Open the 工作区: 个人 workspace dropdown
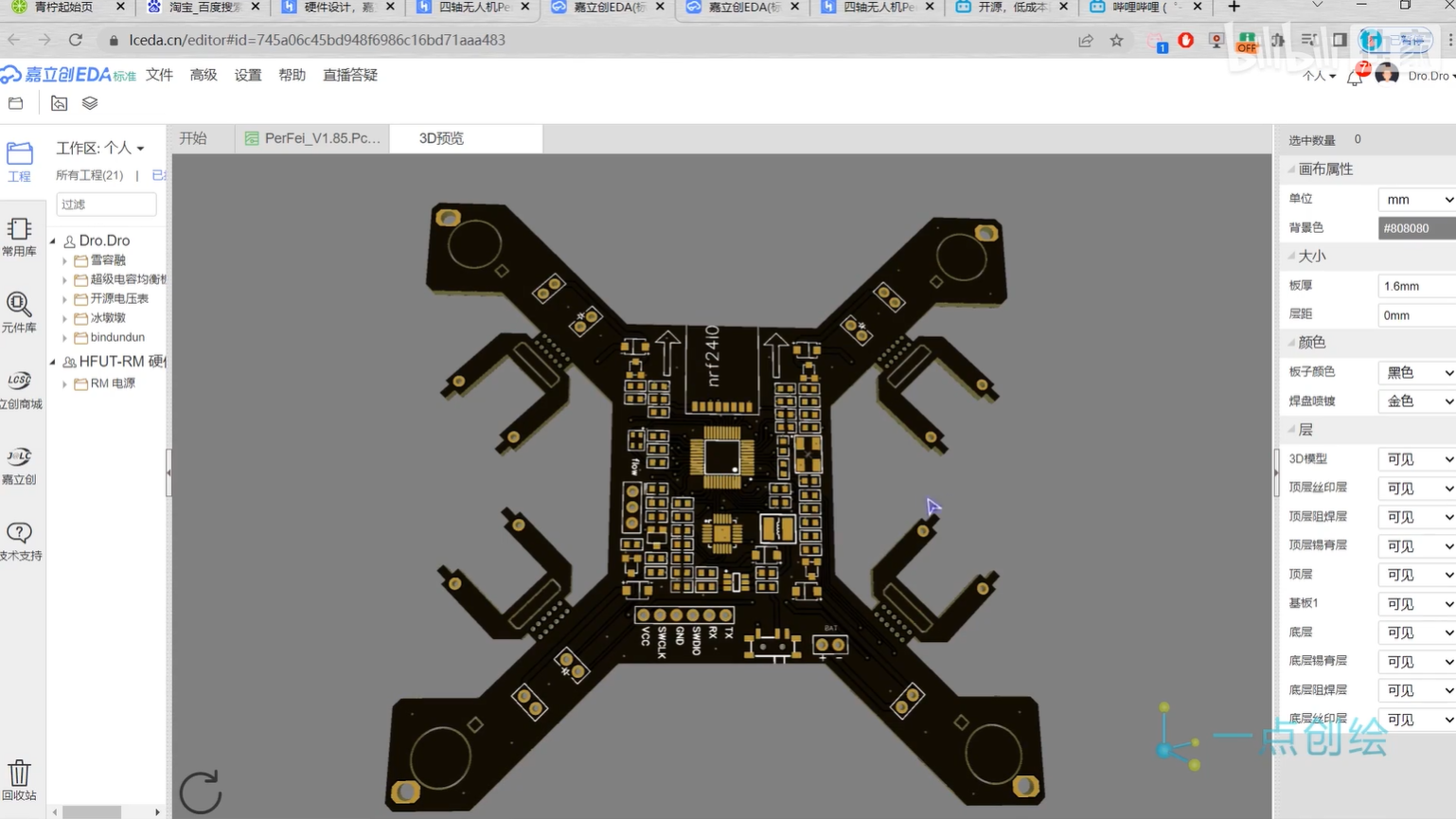This screenshot has width=1456, height=819. 100,148
